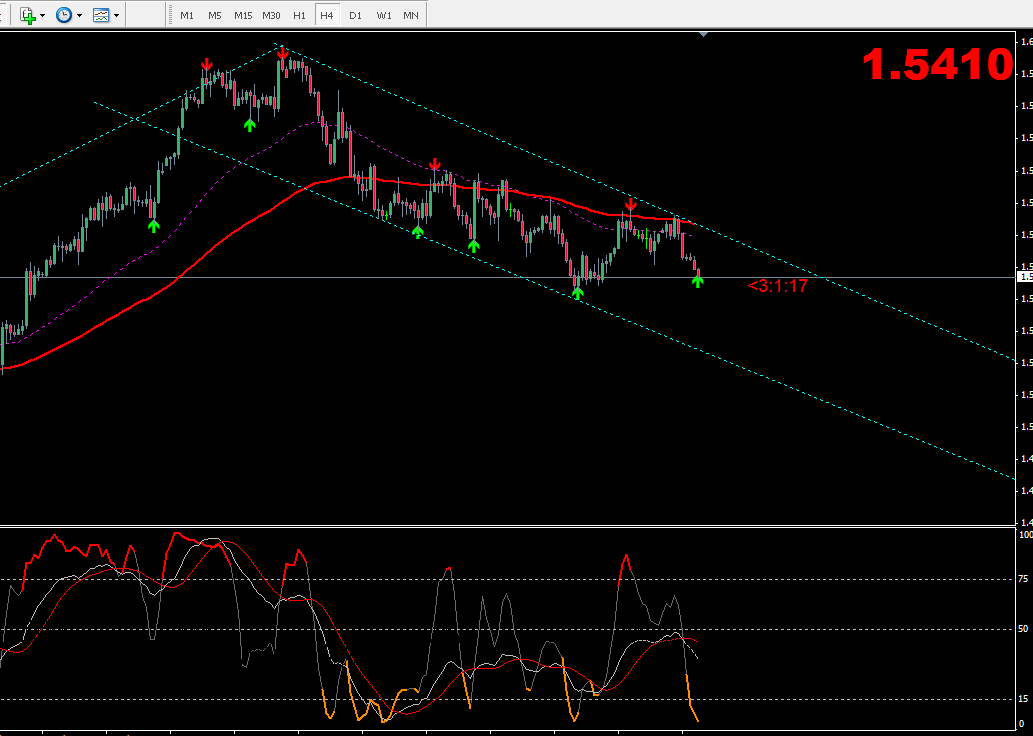Screen dimensions: 1033x736
Task: Switch timeframe to M1
Action: (187, 15)
